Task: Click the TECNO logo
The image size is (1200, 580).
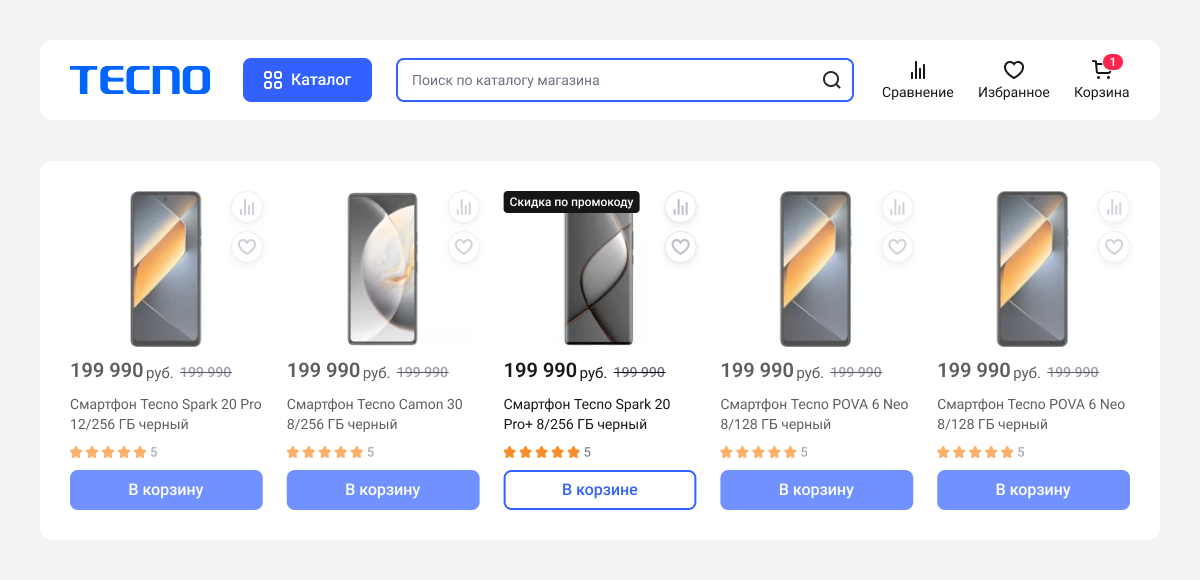Action: coord(140,80)
